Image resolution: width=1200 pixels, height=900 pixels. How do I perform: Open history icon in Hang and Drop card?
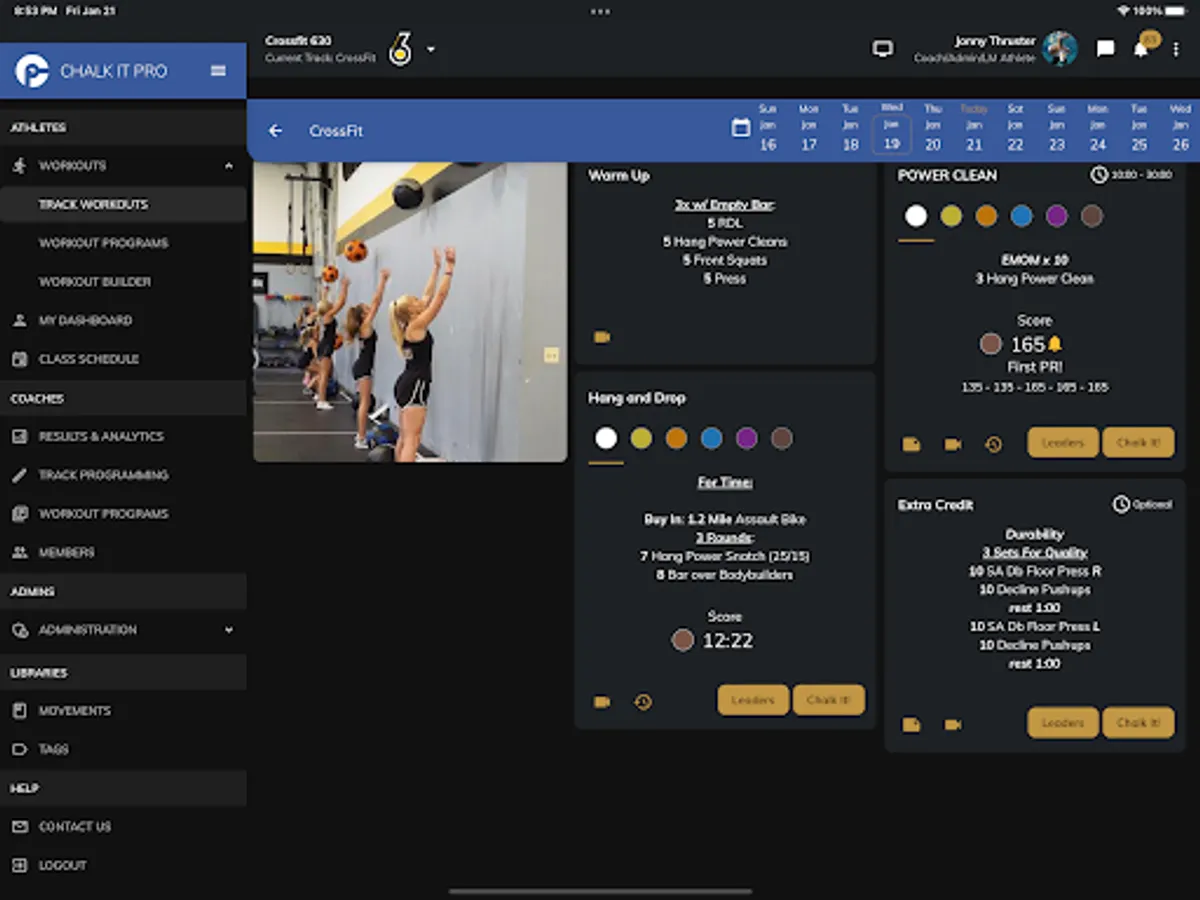tap(643, 702)
